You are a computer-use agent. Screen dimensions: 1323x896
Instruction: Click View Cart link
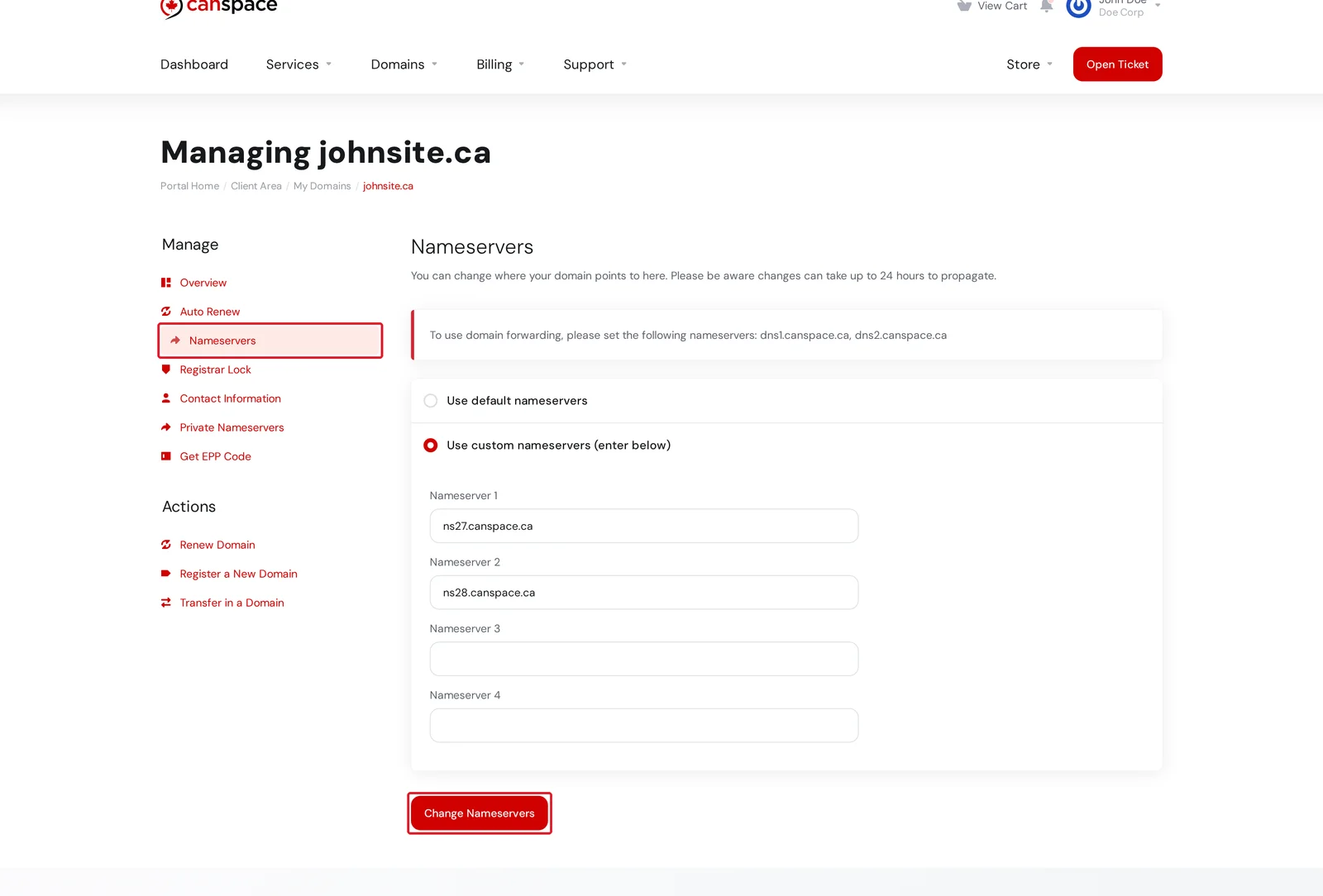[x=1002, y=6]
